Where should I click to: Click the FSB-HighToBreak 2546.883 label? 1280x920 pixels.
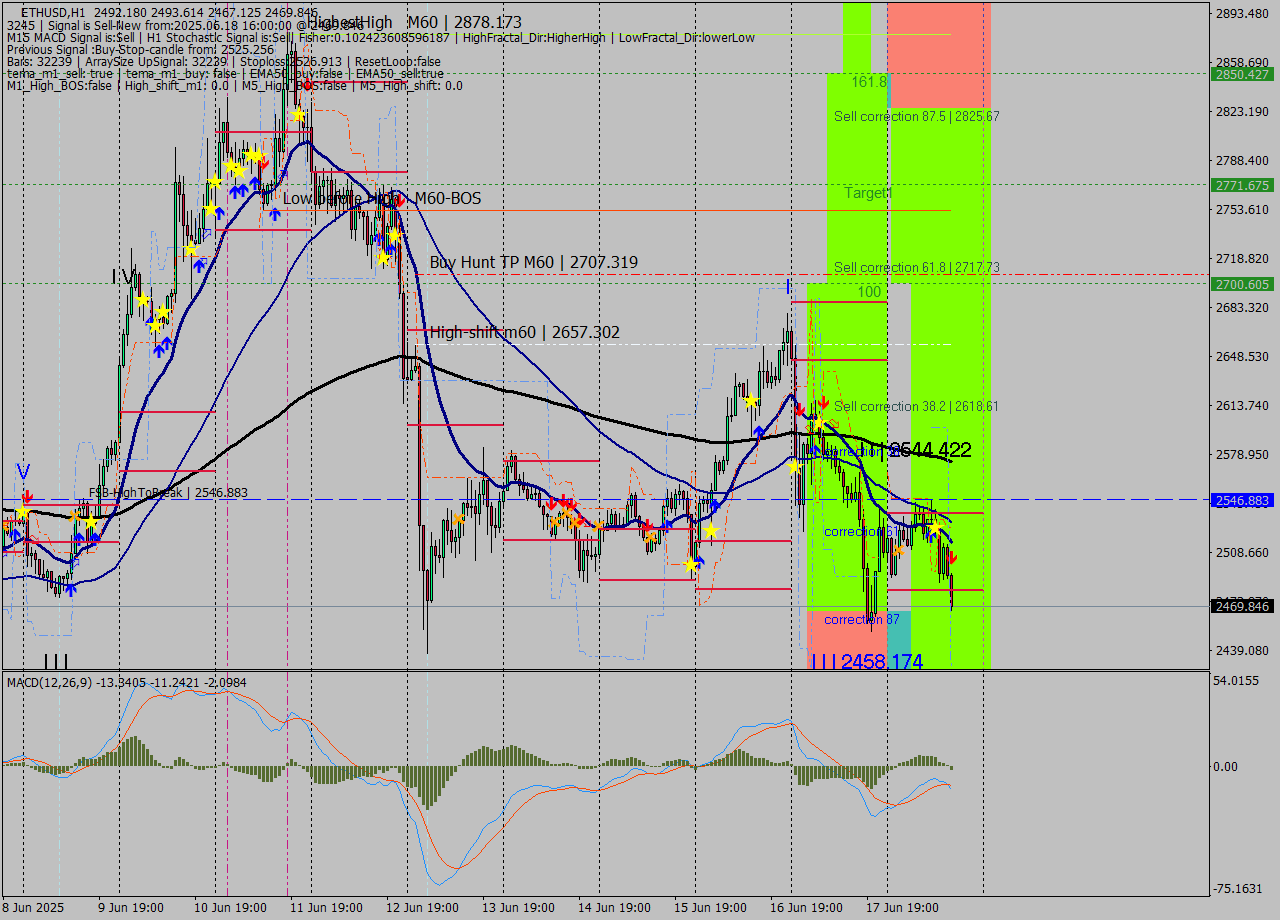point(168,493)
